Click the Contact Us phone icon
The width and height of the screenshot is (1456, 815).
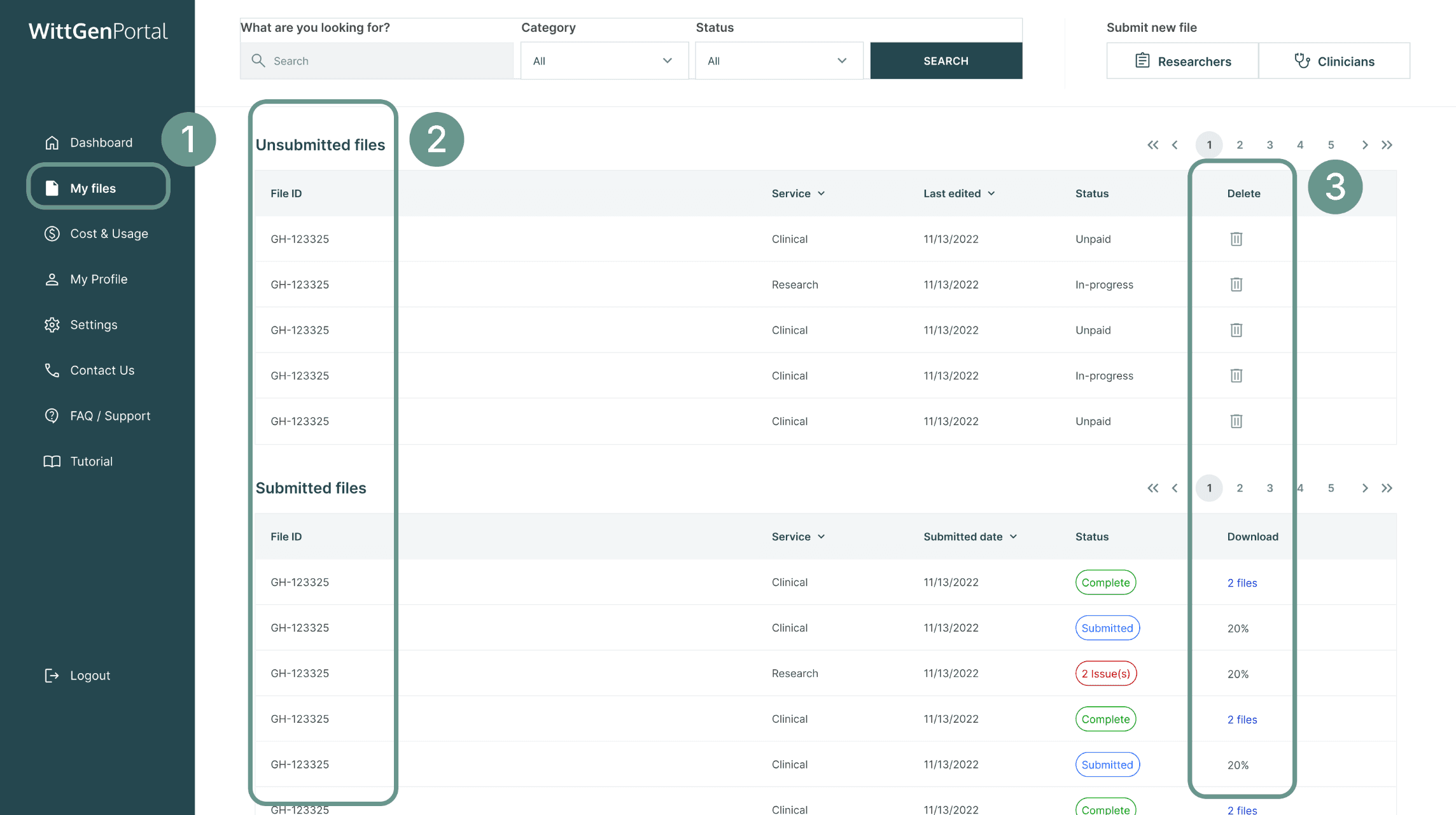(52, 370)
